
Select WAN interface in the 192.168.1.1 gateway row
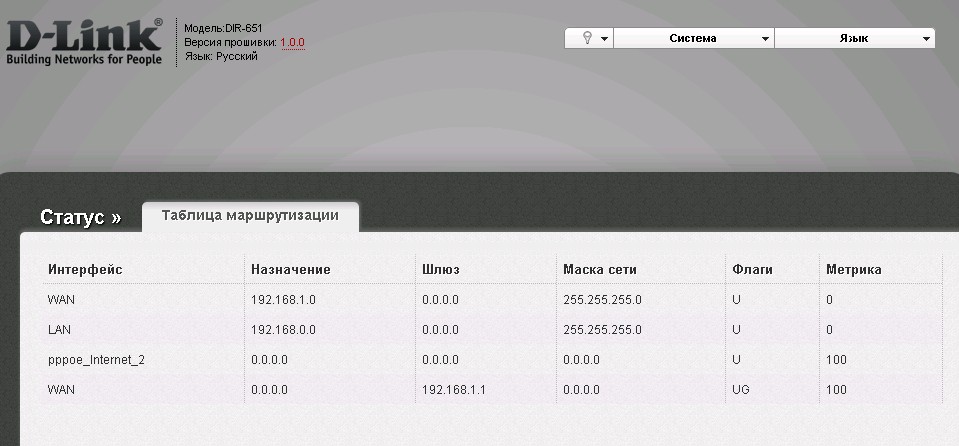coord(61,390)
